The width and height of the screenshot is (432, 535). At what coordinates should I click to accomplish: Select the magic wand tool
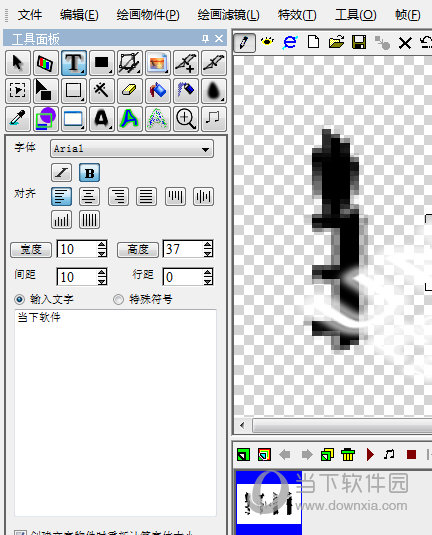(102, 91)
